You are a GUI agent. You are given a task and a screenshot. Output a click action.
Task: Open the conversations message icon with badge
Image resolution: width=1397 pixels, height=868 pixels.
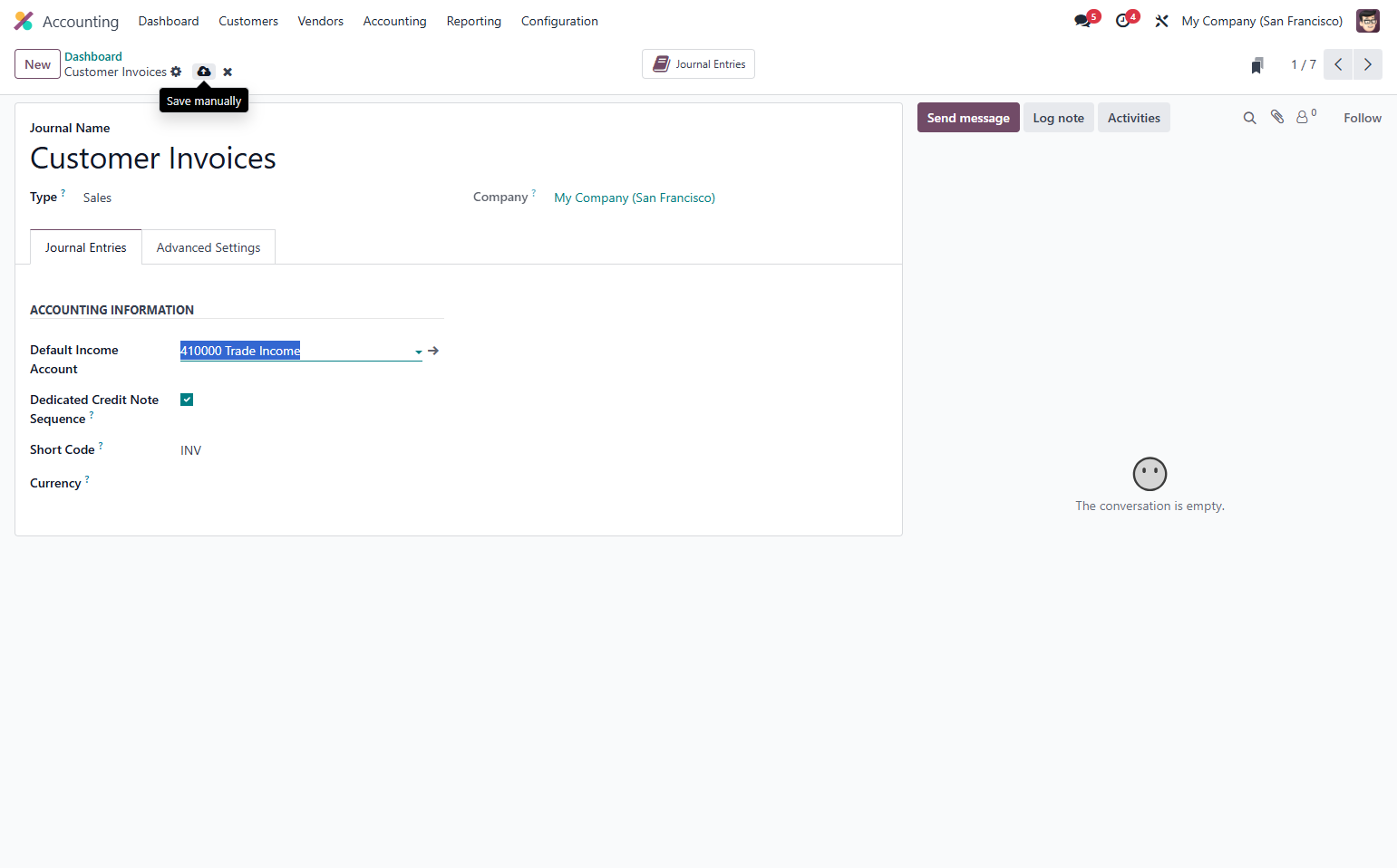[x=1084, y=20]
